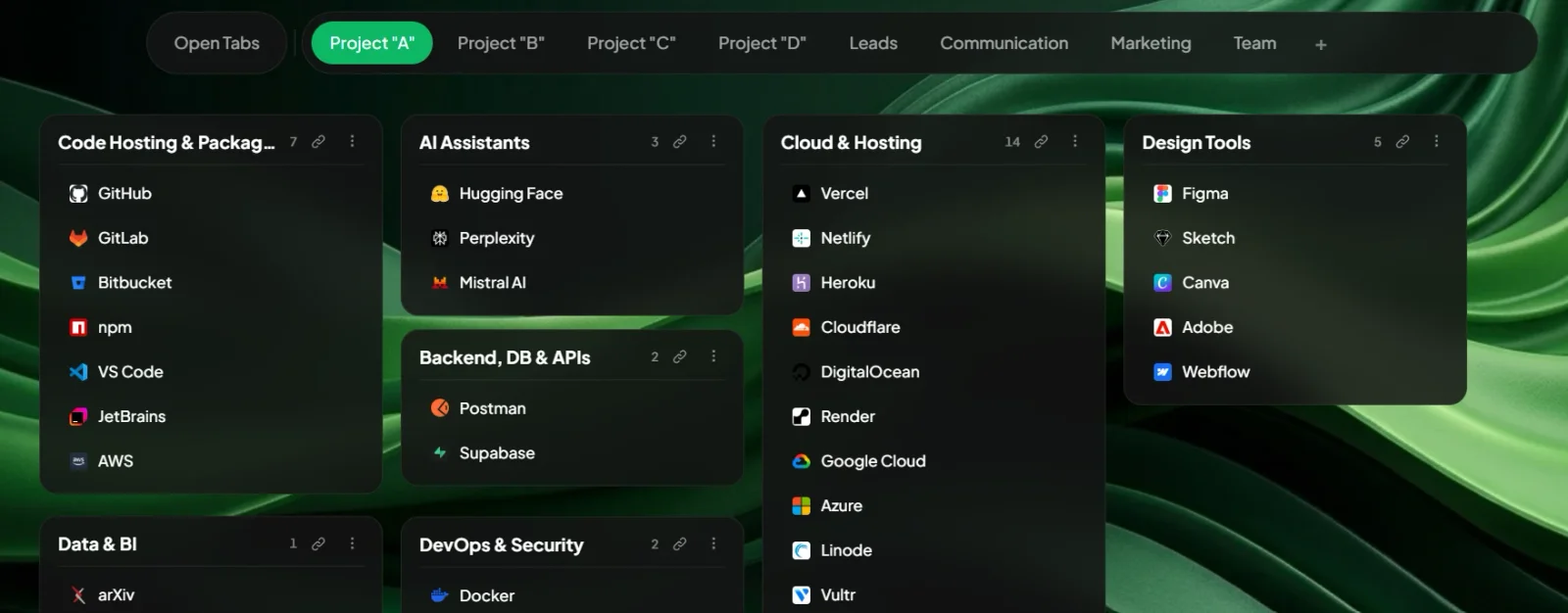
Task: Switch to Project "B" tab
Action: pyautogui.click(x=501, y=43)
